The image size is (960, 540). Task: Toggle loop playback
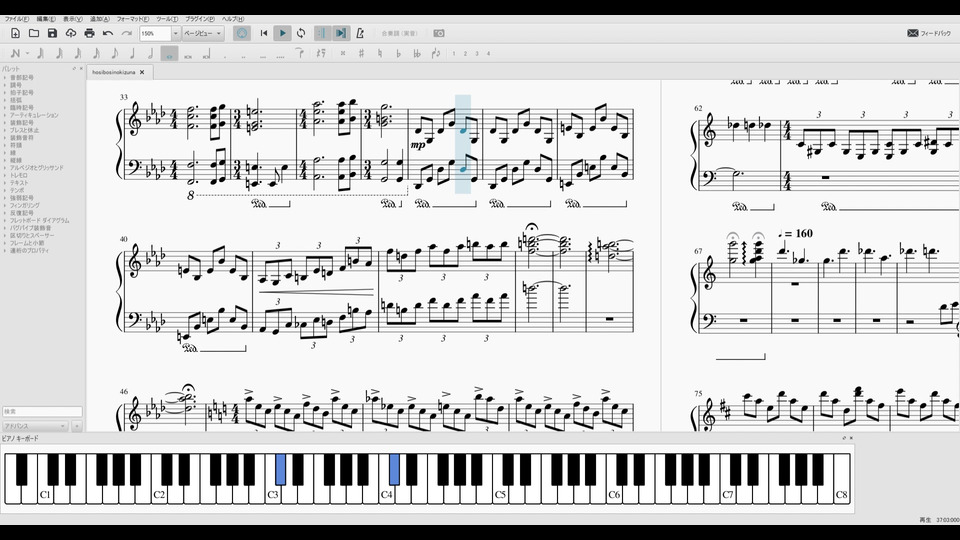click(301, 33)
